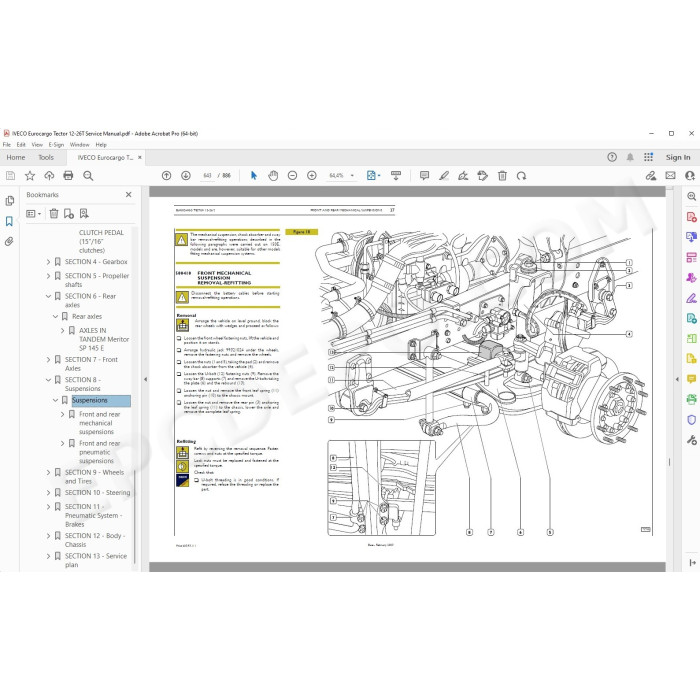Viewport: 700px width, 700px height.
Task: Expand SECTION 12 - Body - Chassis
Action: 48,536
